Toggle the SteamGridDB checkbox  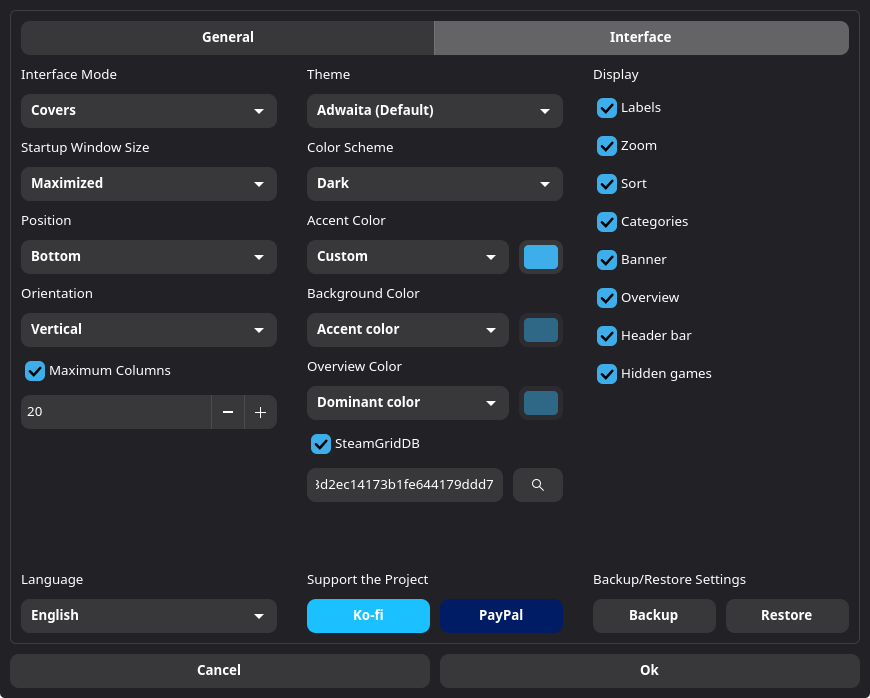pos(321,444)
